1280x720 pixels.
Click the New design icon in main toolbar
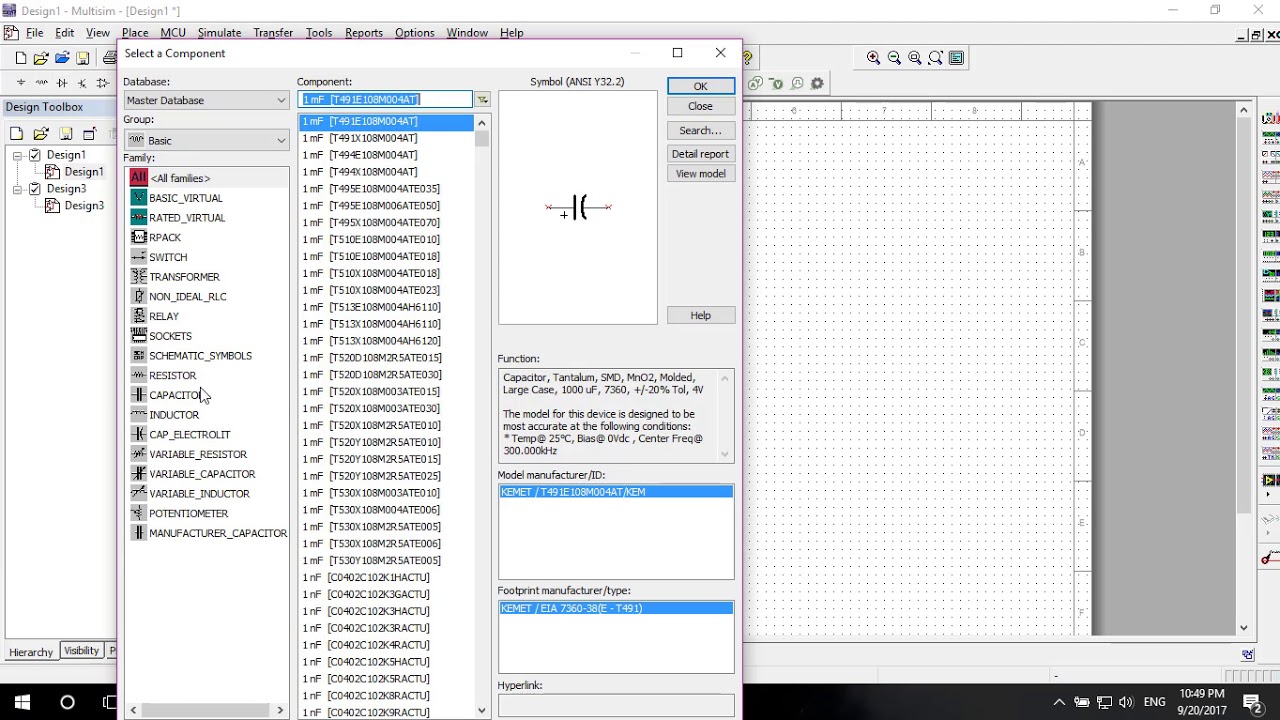(20, 58)
